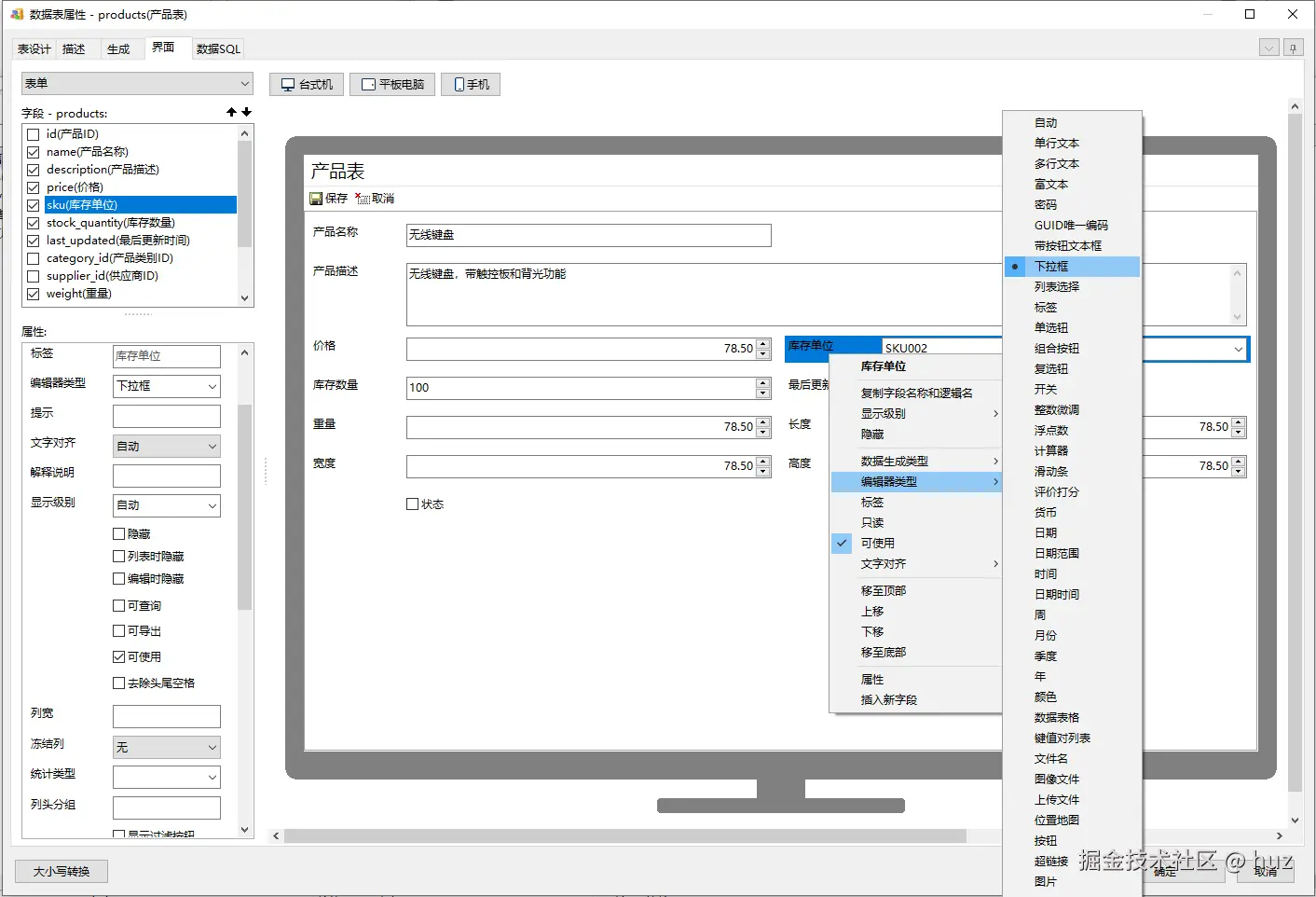Switch preview to 手机 phone icon

point(459,85)
